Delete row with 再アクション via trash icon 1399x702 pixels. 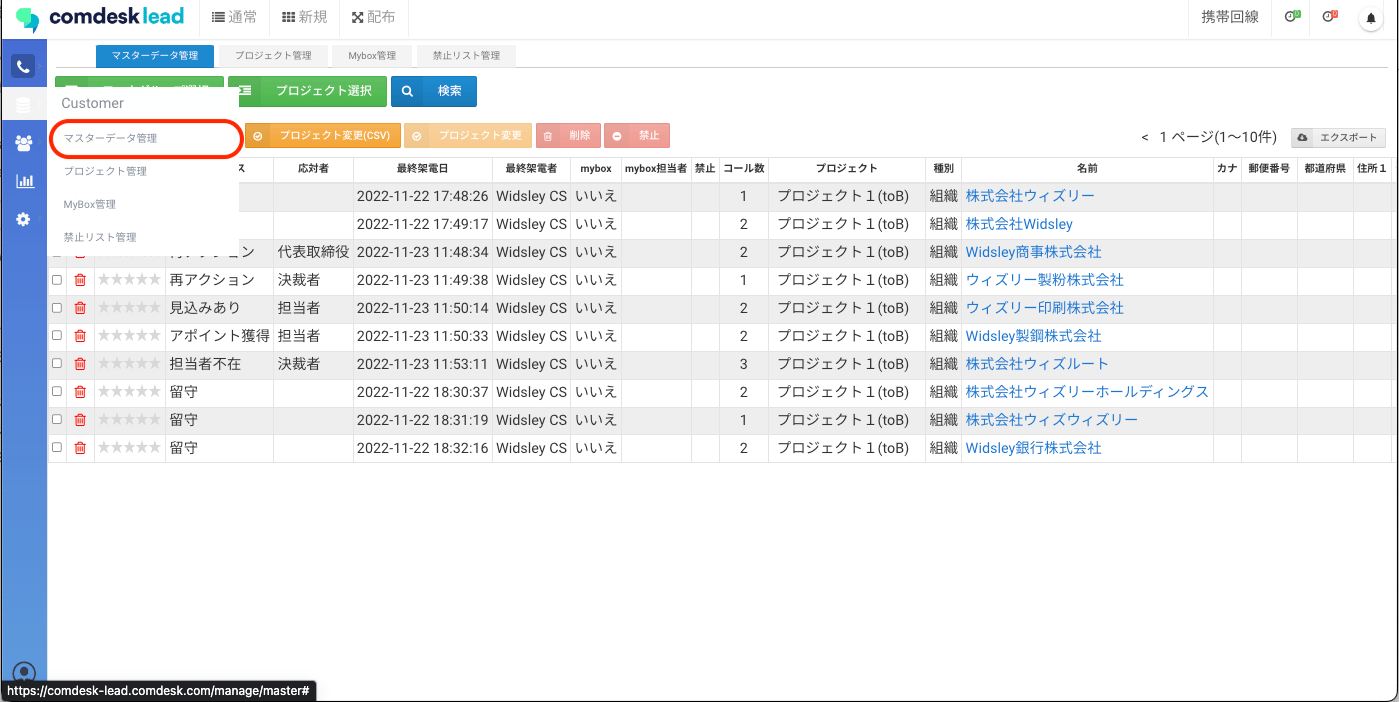pyautogui.click(x=80, y=280)
